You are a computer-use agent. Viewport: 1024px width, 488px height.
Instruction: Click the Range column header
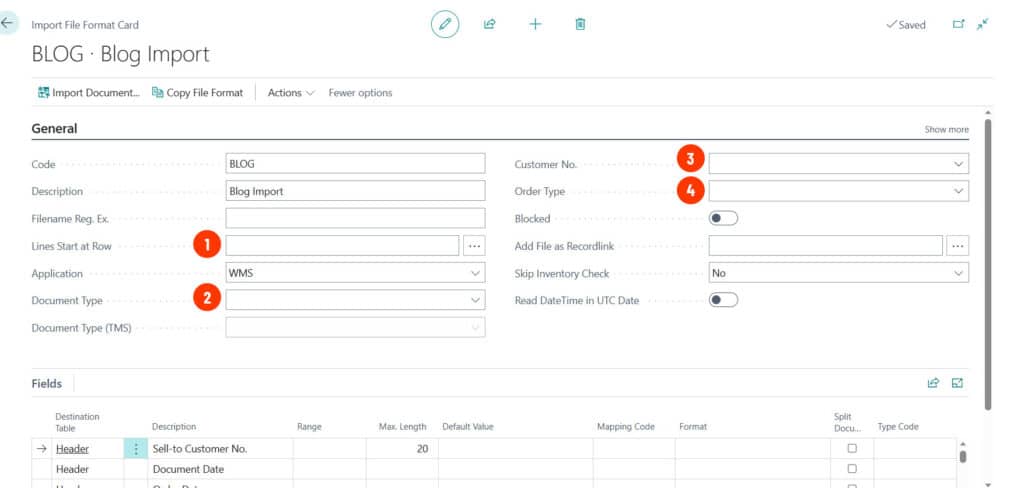[309, 427]
